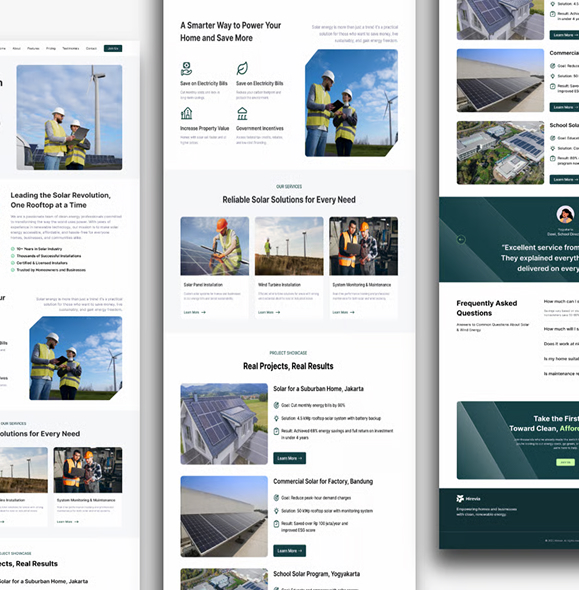Click the factory solar panels image, right page
The image size is (579, 590).
[x=500, y=81]
